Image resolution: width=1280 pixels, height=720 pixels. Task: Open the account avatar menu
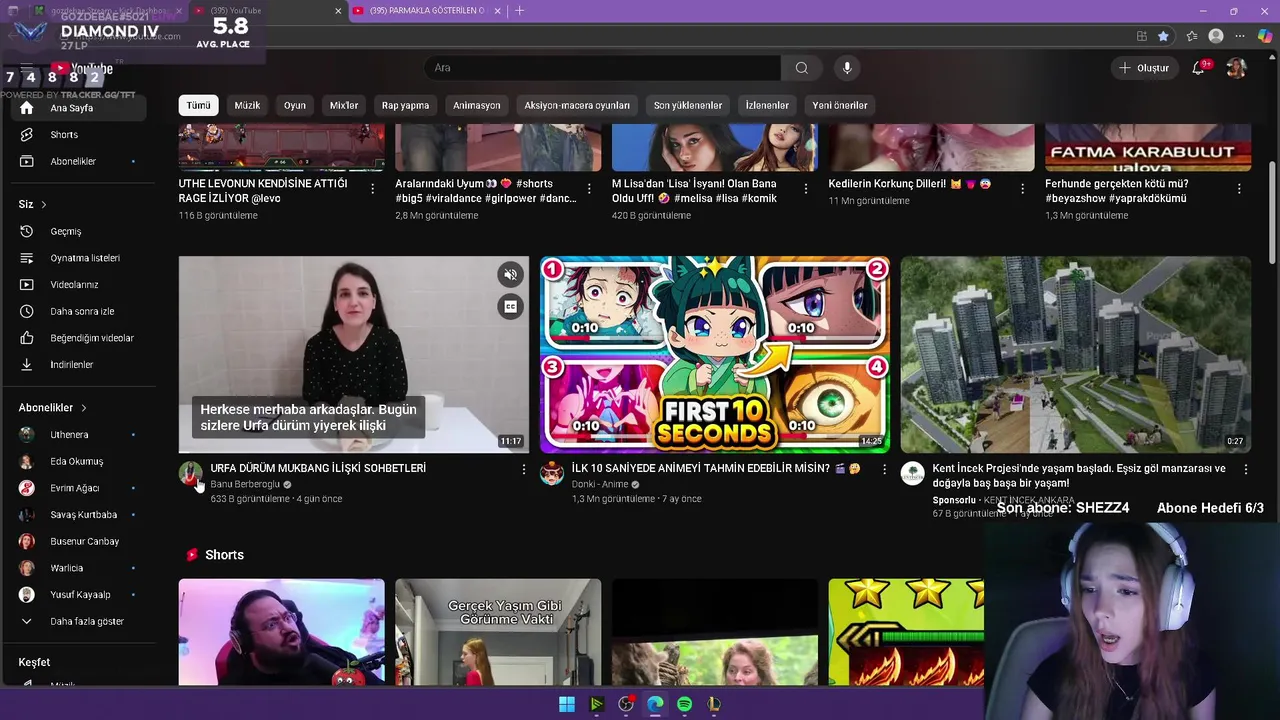pos(1236,68)
